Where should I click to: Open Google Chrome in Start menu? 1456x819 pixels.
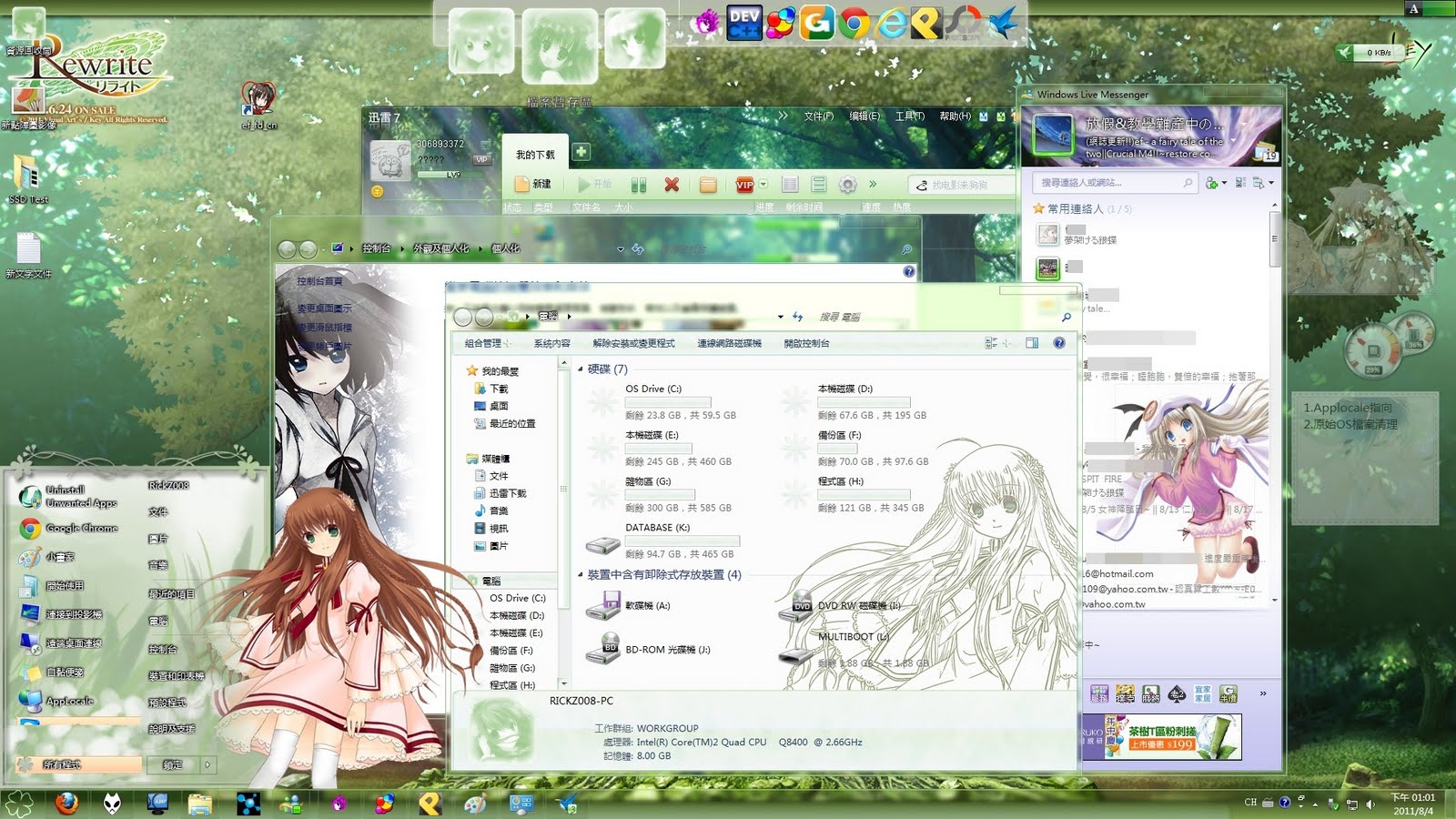[69, 529]
